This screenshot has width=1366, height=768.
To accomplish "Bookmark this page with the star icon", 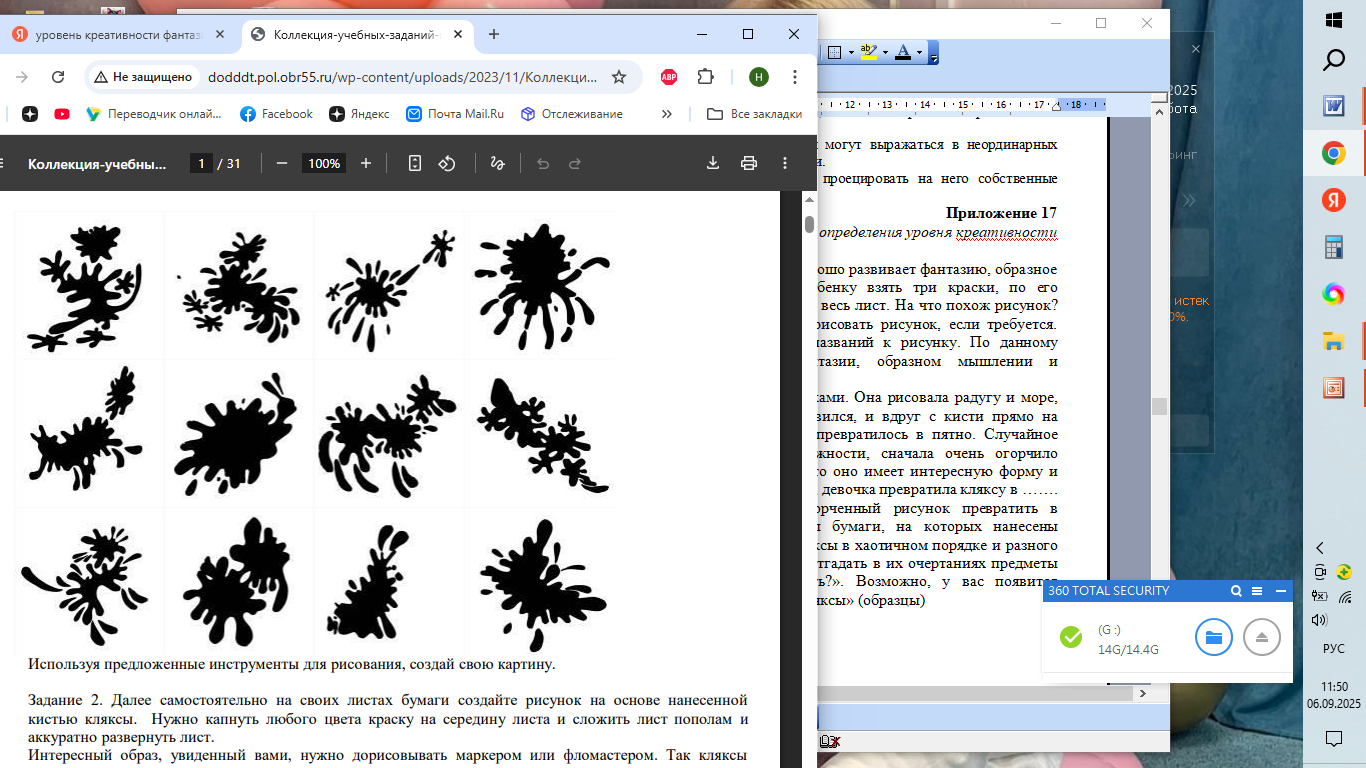I will click(x=619, y=77).
